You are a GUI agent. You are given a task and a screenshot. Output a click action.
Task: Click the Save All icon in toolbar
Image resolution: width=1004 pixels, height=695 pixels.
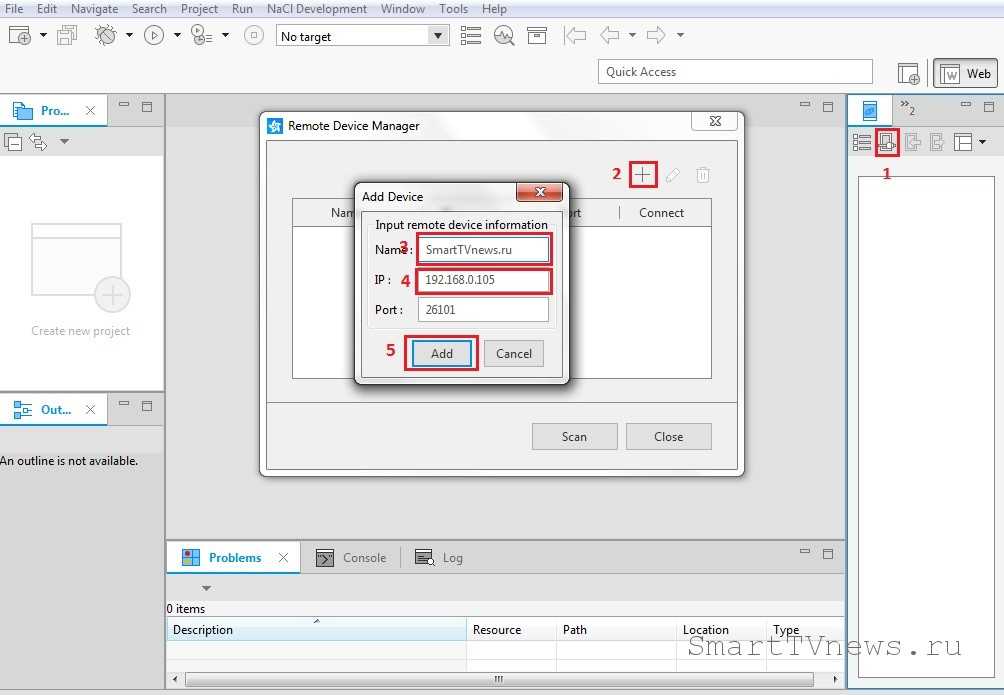(68, 36)
